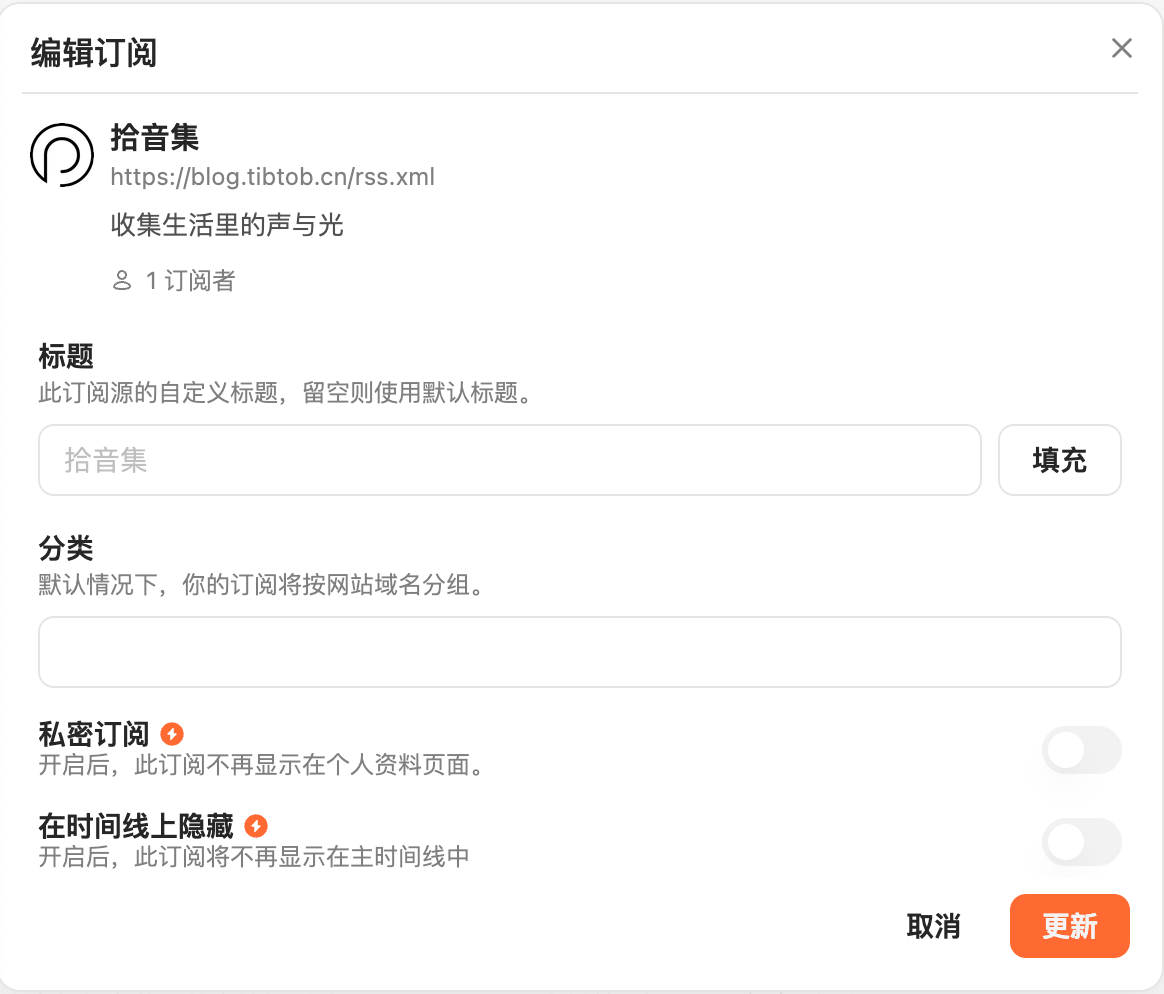
Task: Click the subscriber person icon
Action: click(122, 281)
